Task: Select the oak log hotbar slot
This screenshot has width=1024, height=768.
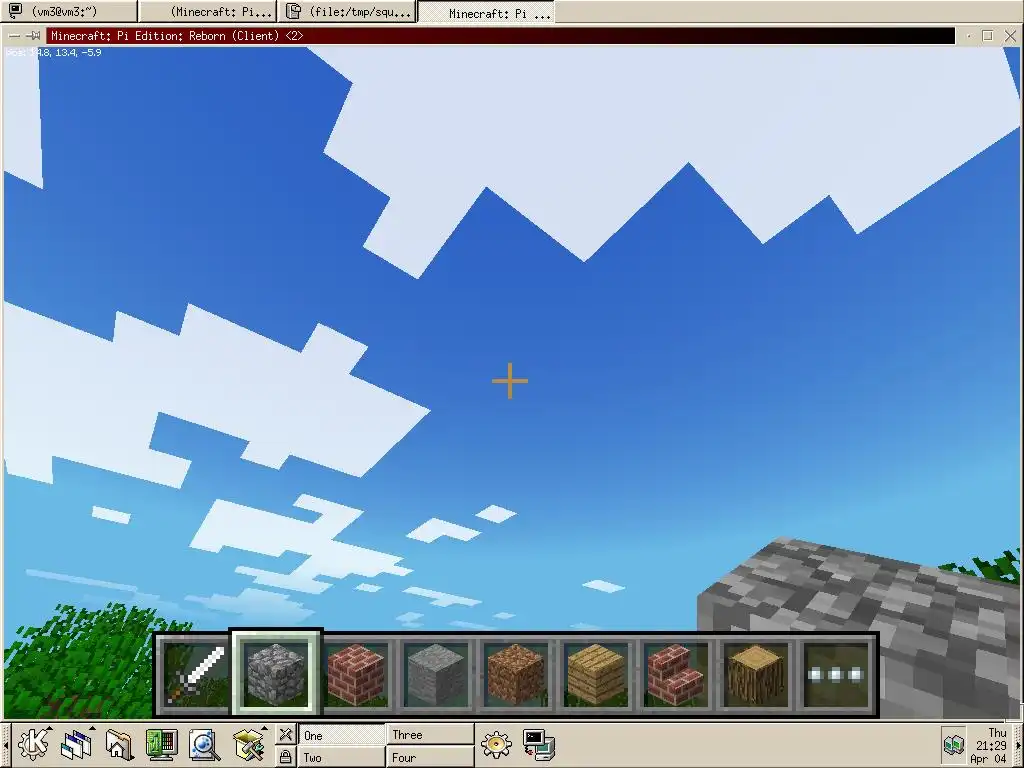Action: 756,674
